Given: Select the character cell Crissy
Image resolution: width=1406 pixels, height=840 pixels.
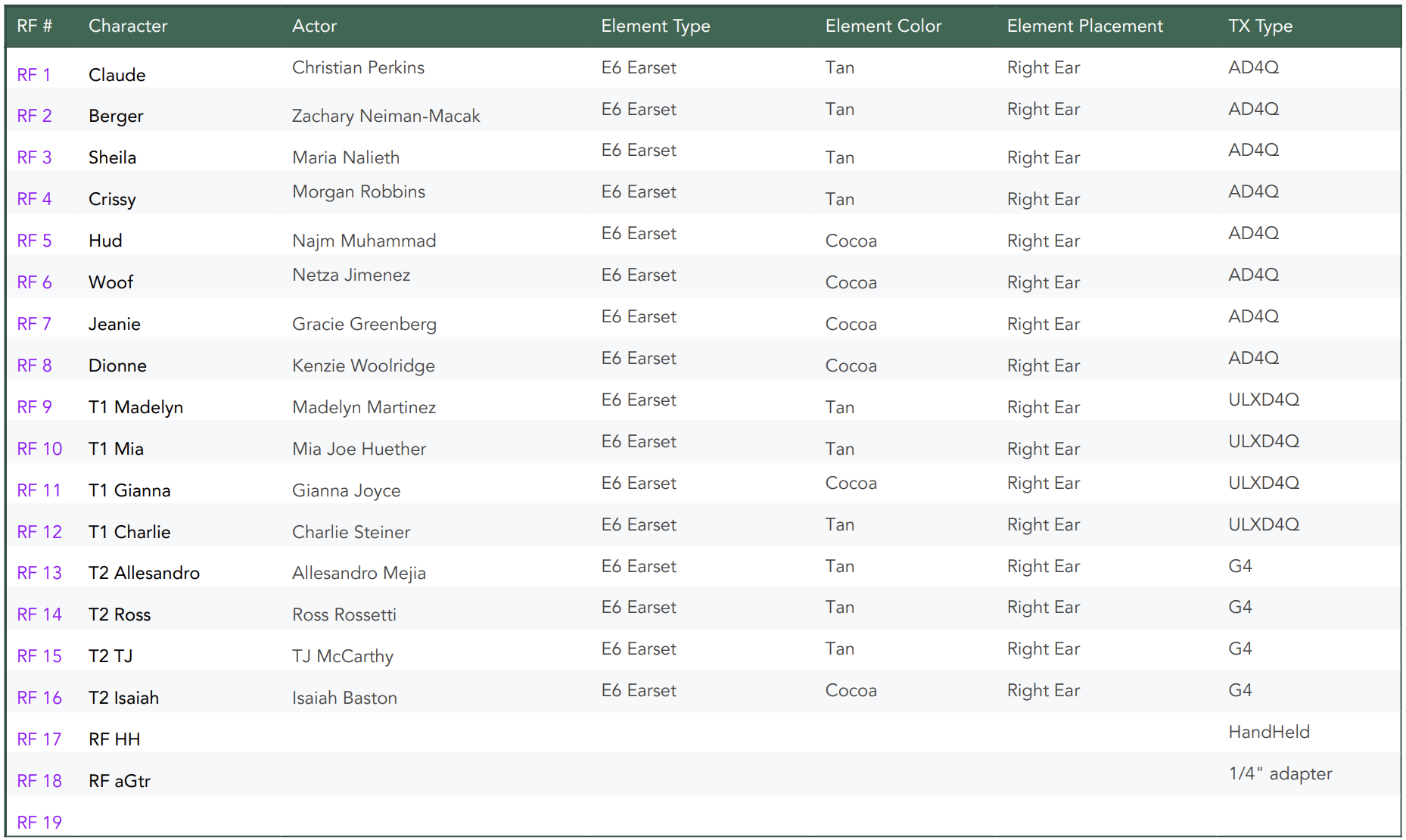Looking at the screenshot, I should pos(112,200).
